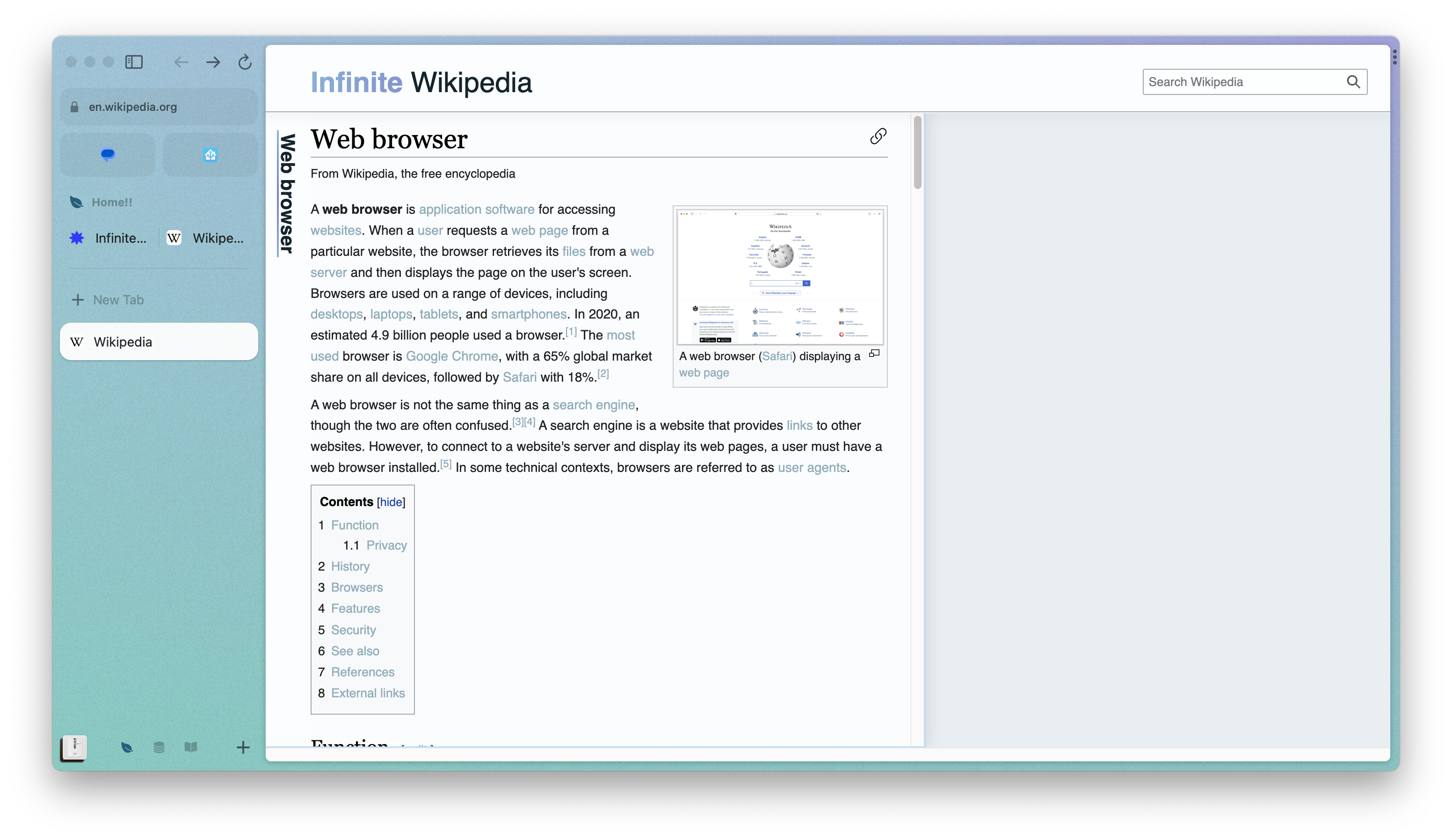Image resolution: width=1452 pixels, height=840 pixels.
Task: Jump to History in Contents
Action: [350, 566]
